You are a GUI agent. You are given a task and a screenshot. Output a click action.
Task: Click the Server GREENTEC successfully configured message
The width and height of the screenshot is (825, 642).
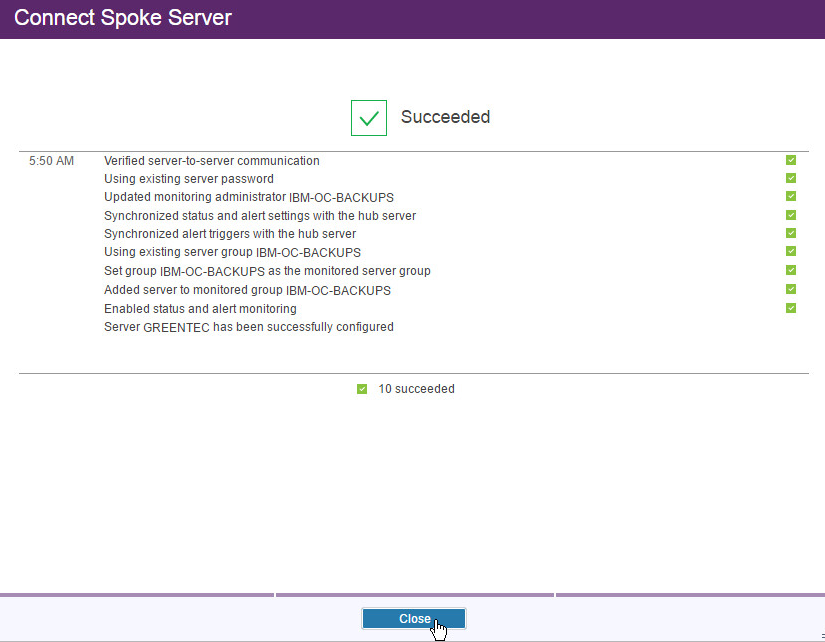(x=249, y=327)
